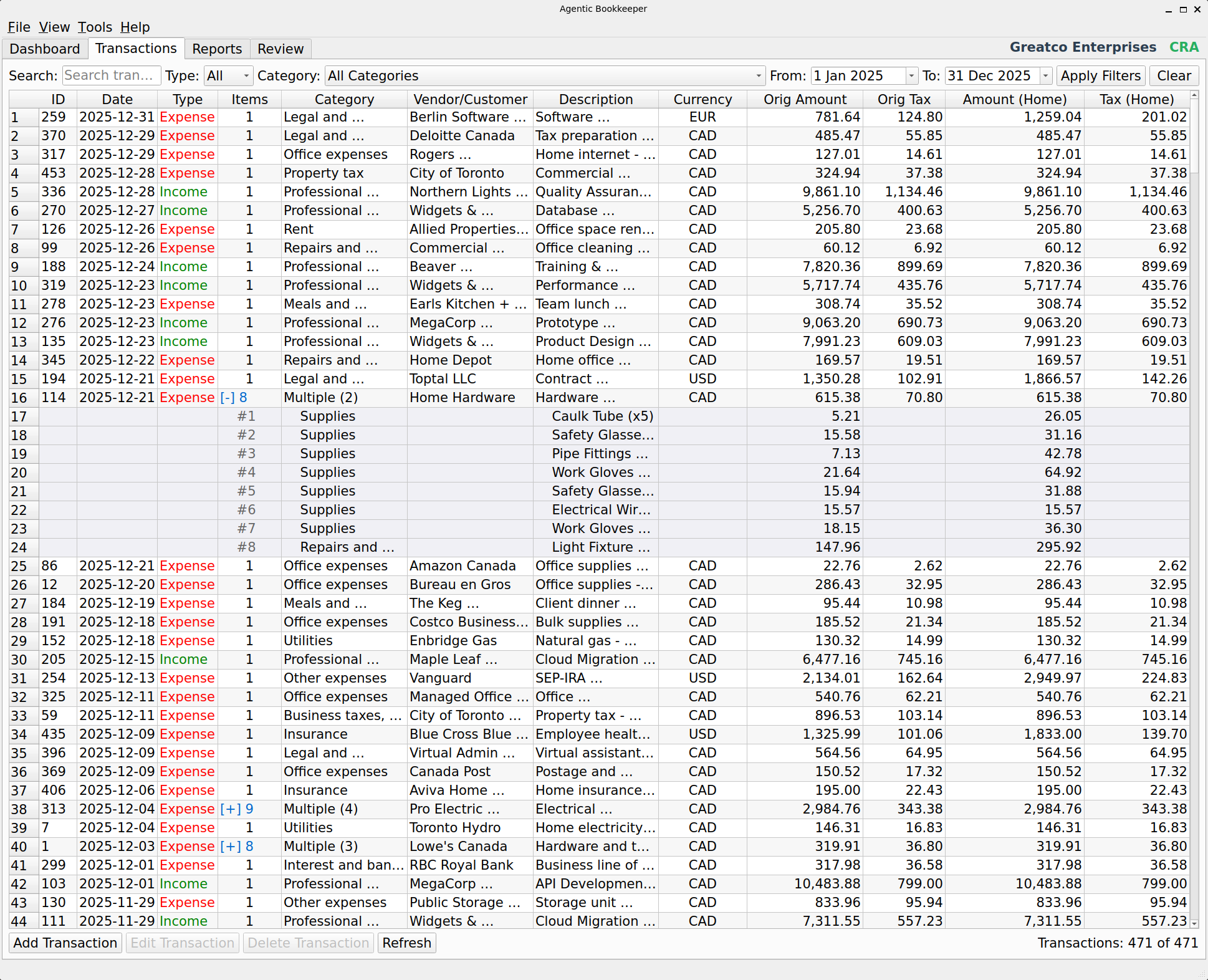The width and height of the screenshot is (1208, 980).
Task: Switch to the Dashboard tab
Action: 44,49
